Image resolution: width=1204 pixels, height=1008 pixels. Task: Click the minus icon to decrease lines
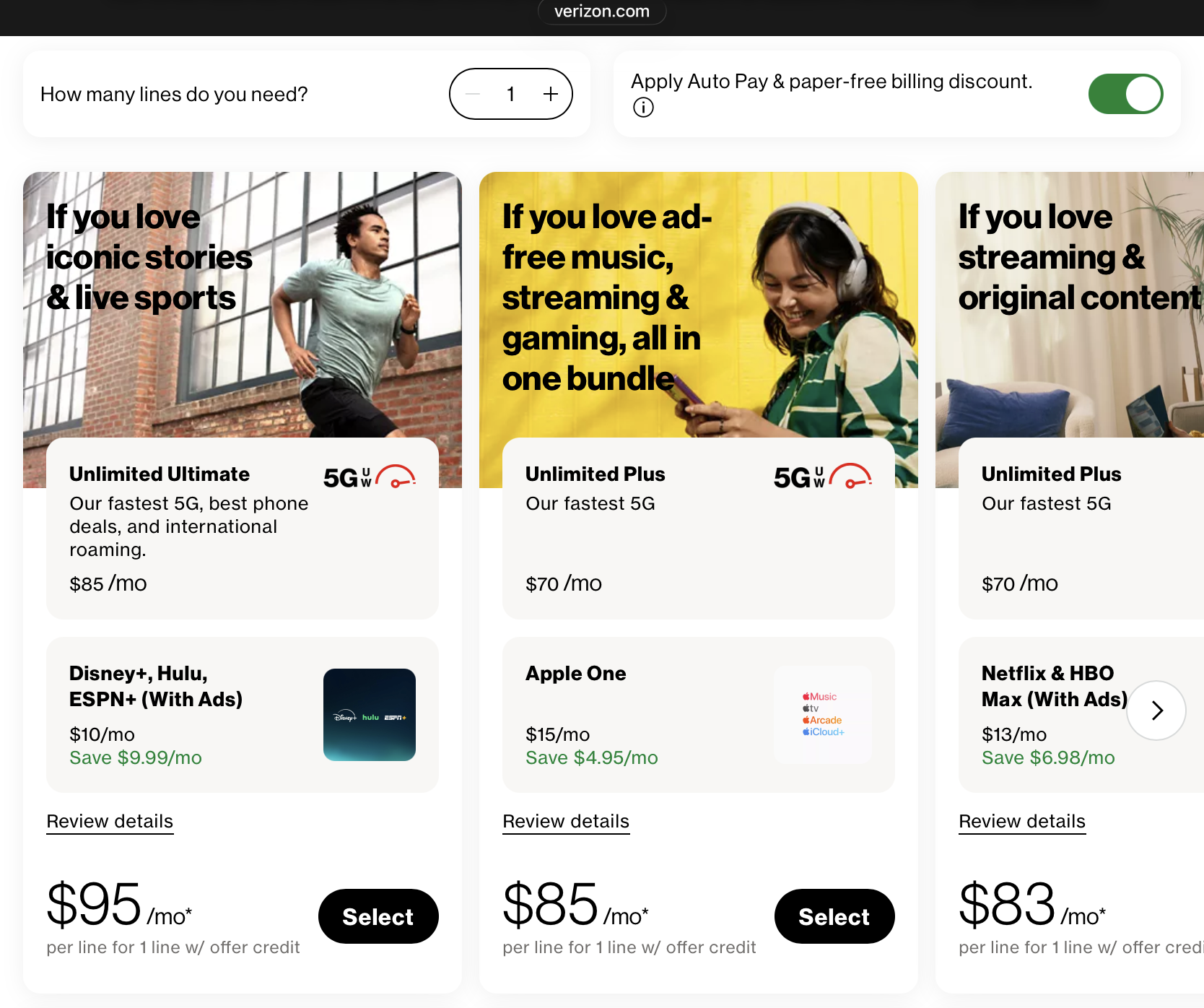click(x=473, y=94)
